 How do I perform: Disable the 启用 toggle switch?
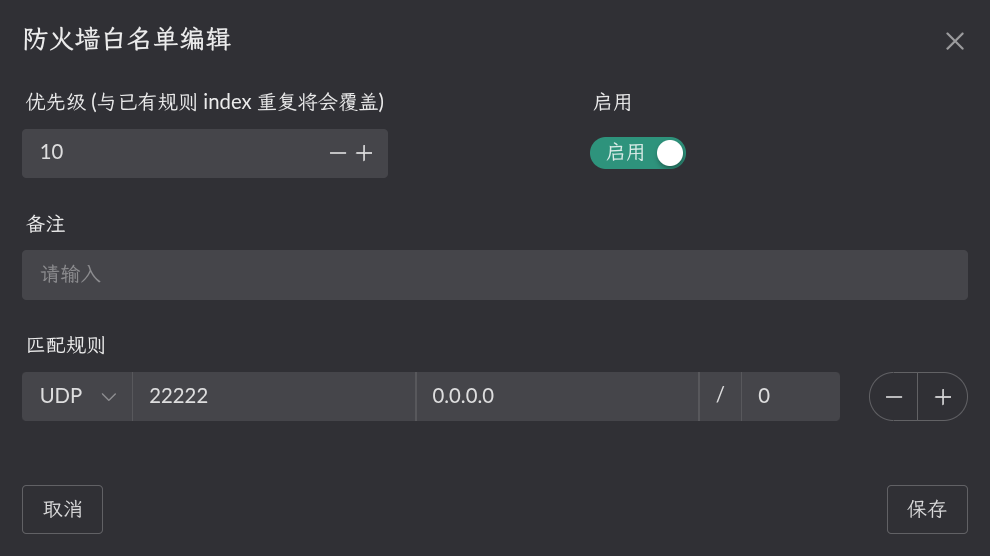[638, 153]
